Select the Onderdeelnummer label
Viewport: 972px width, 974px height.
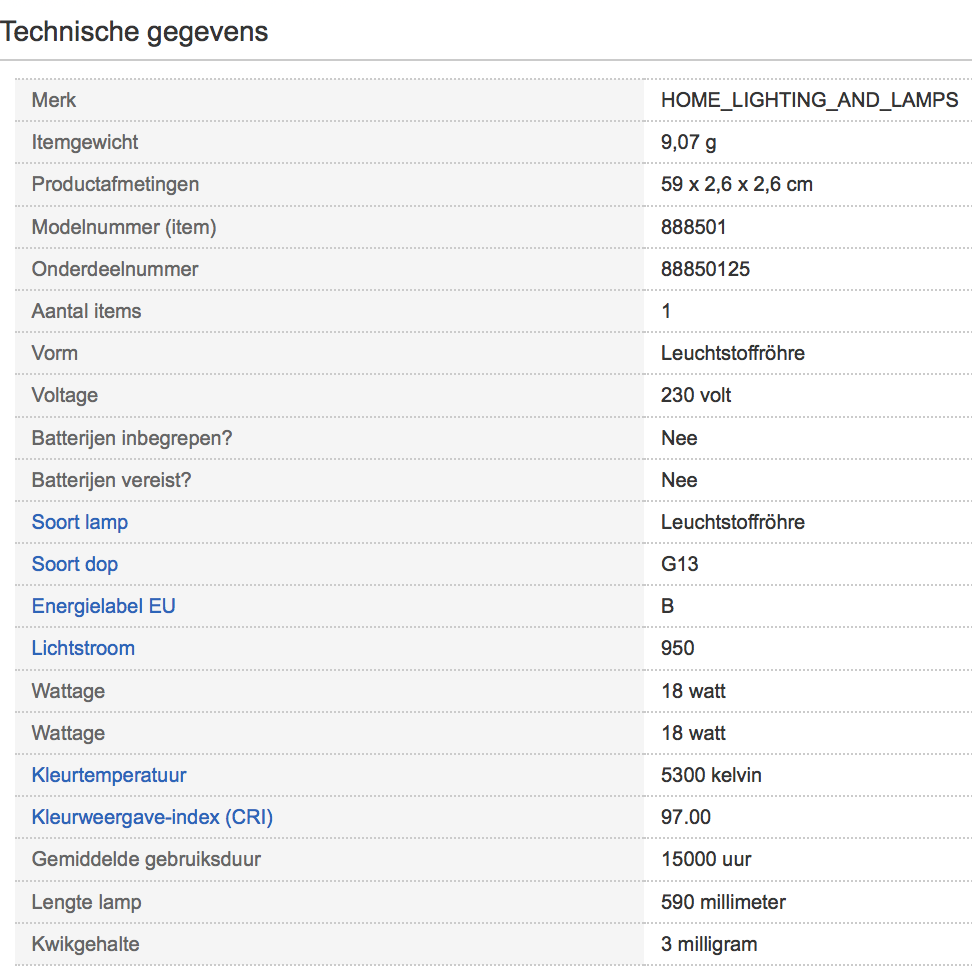click(115, 269)
